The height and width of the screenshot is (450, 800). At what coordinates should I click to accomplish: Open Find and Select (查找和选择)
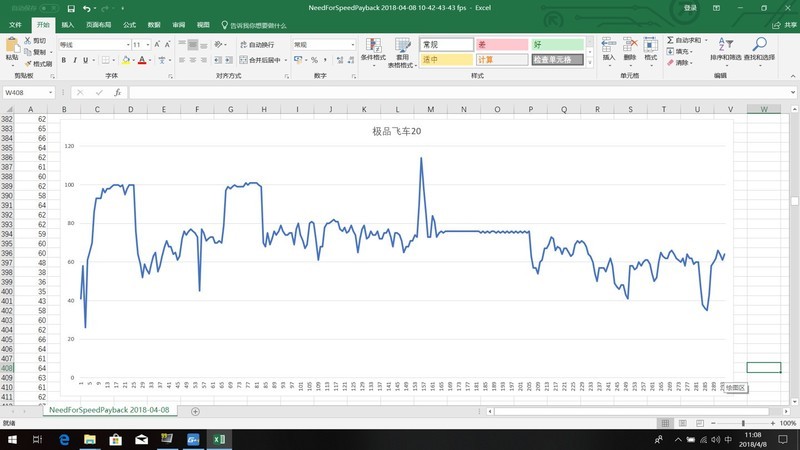click(759, 49)
